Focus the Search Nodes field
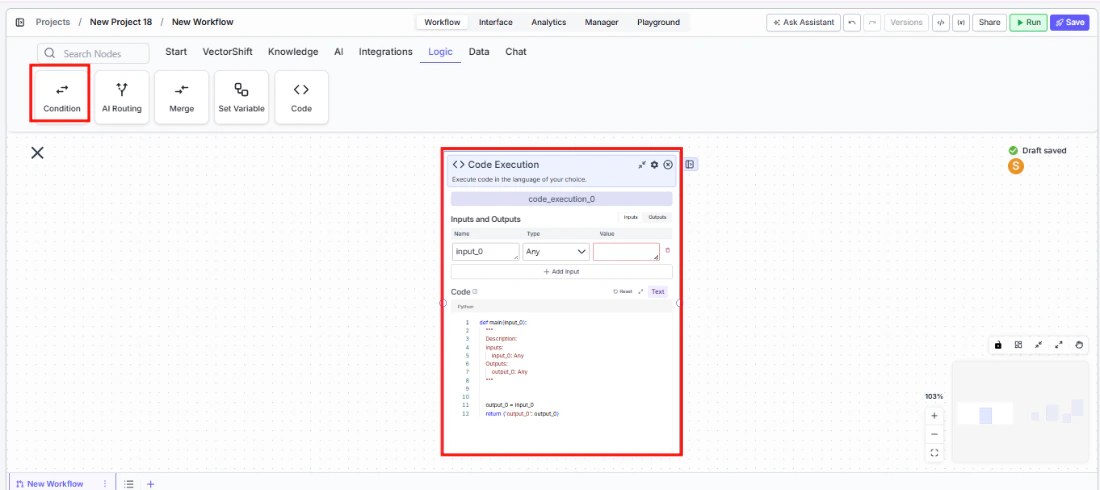 93,53
